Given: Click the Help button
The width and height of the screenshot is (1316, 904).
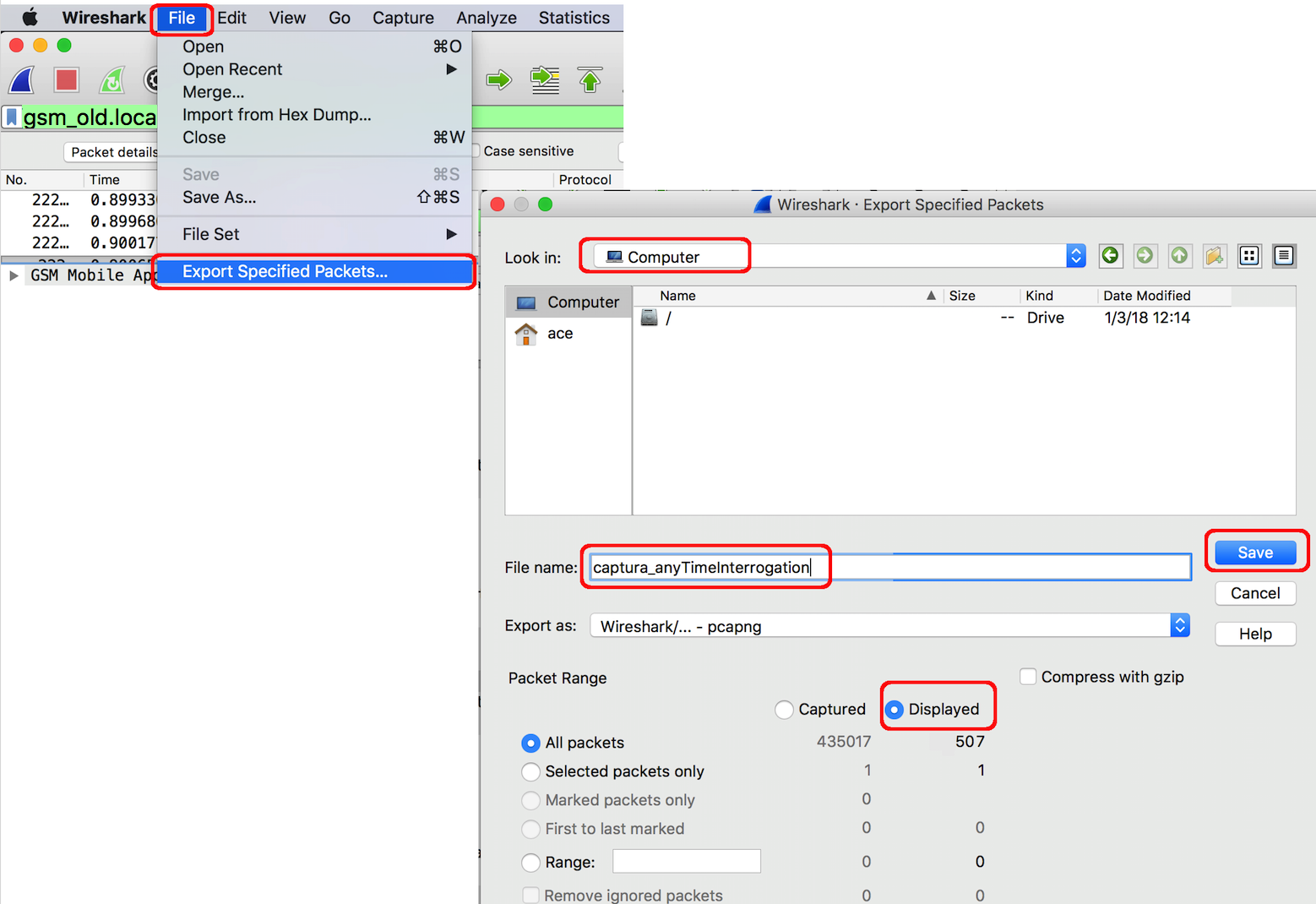Looking at the screenshot, I should click(x=1255, y=634).
